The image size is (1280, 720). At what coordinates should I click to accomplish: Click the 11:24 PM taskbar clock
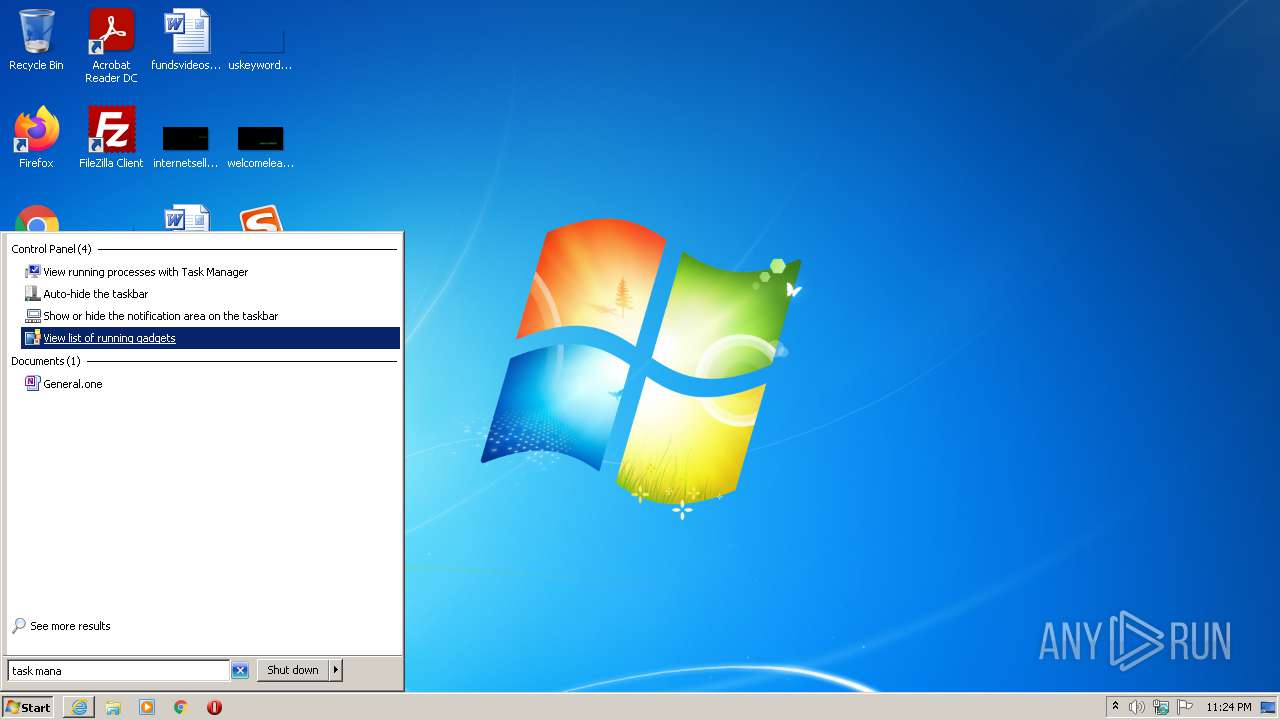1229,707
